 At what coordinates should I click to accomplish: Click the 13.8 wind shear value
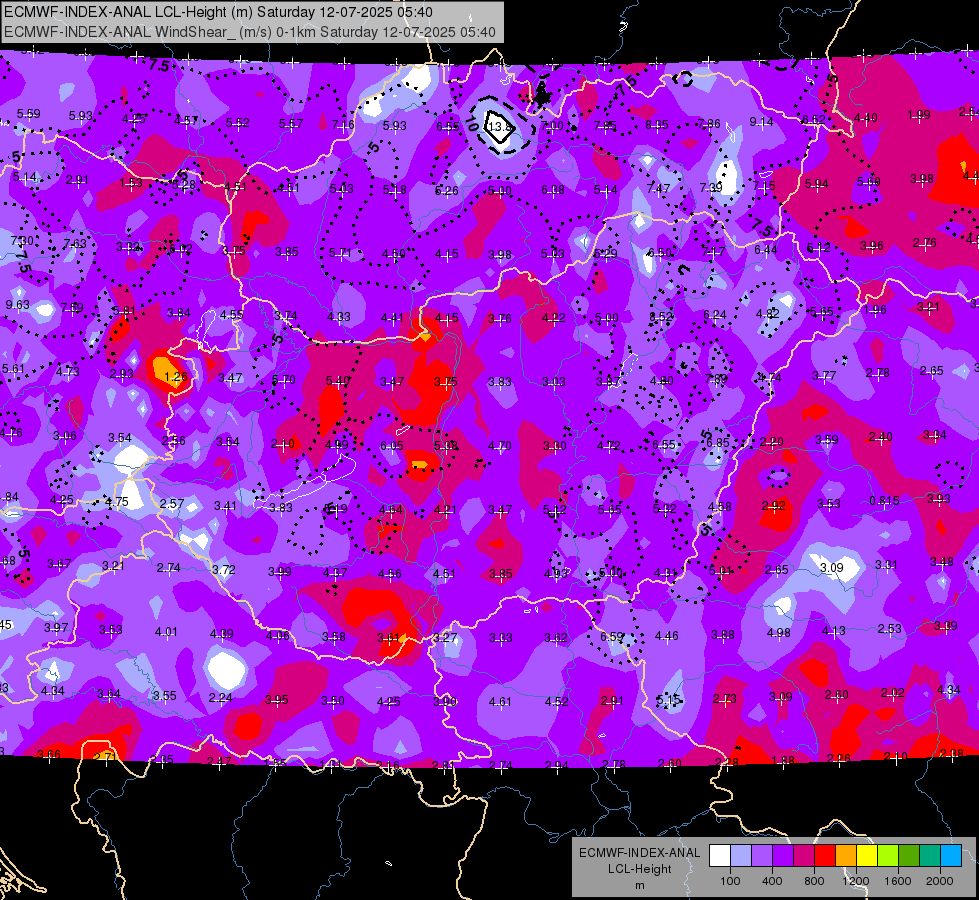click(500, 126)
